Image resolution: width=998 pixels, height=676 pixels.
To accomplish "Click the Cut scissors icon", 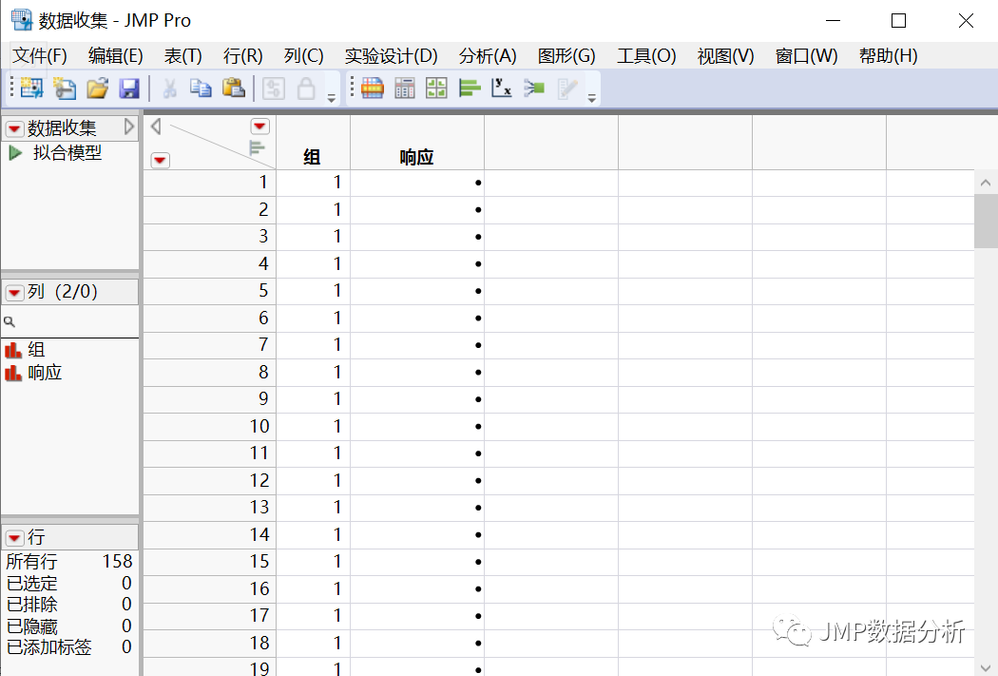I will coord(169,88).
